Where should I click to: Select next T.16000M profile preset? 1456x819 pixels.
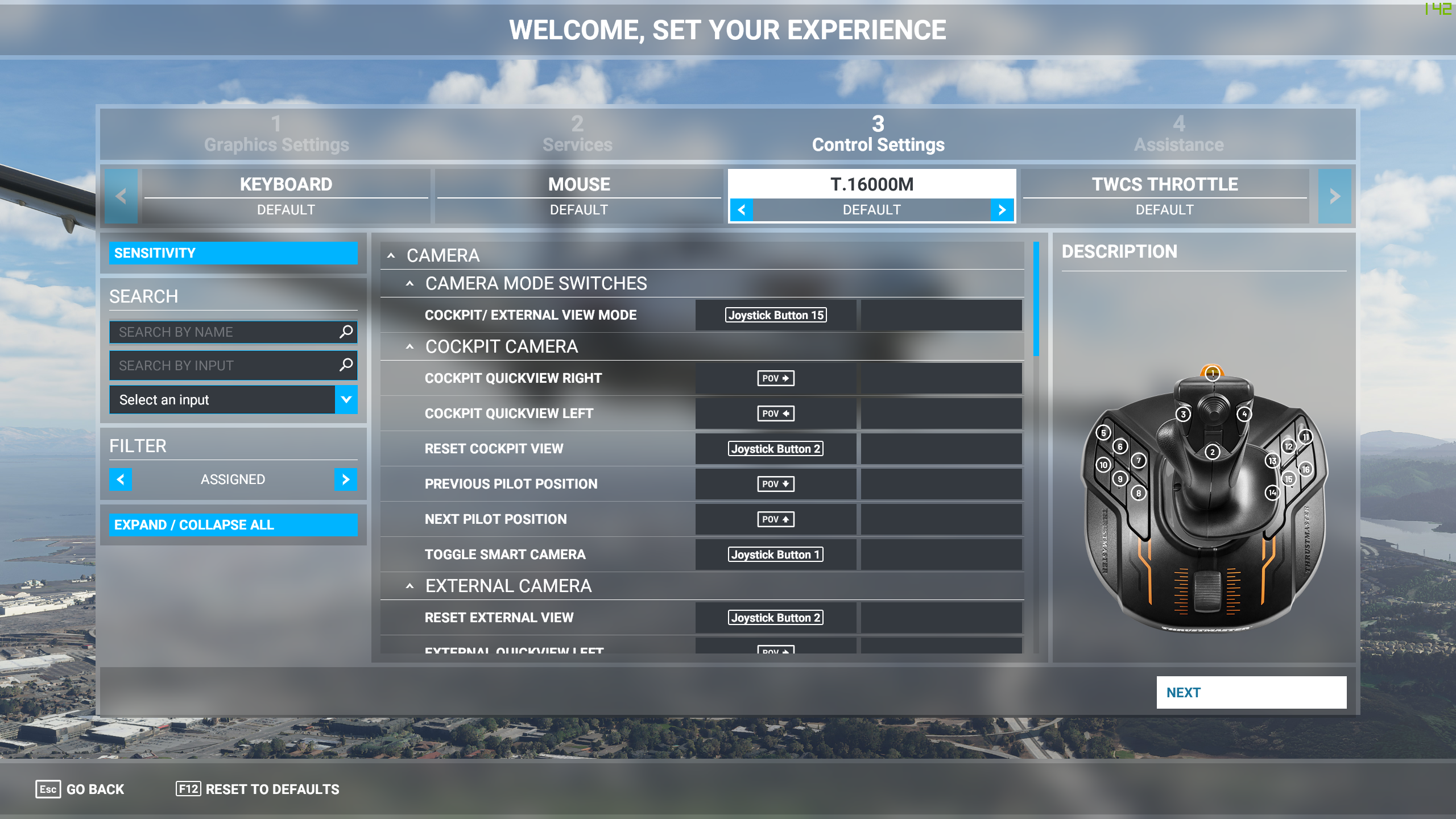click(1002, 210)
